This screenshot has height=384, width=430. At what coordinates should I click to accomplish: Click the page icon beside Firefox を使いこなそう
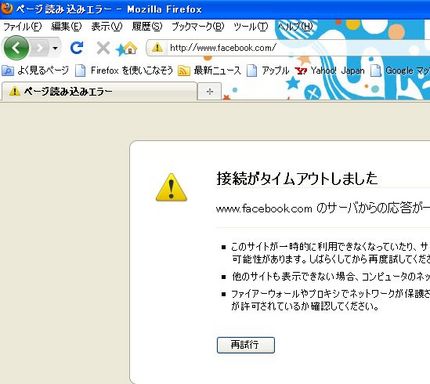pyautogui.click(x=80, y=71)
